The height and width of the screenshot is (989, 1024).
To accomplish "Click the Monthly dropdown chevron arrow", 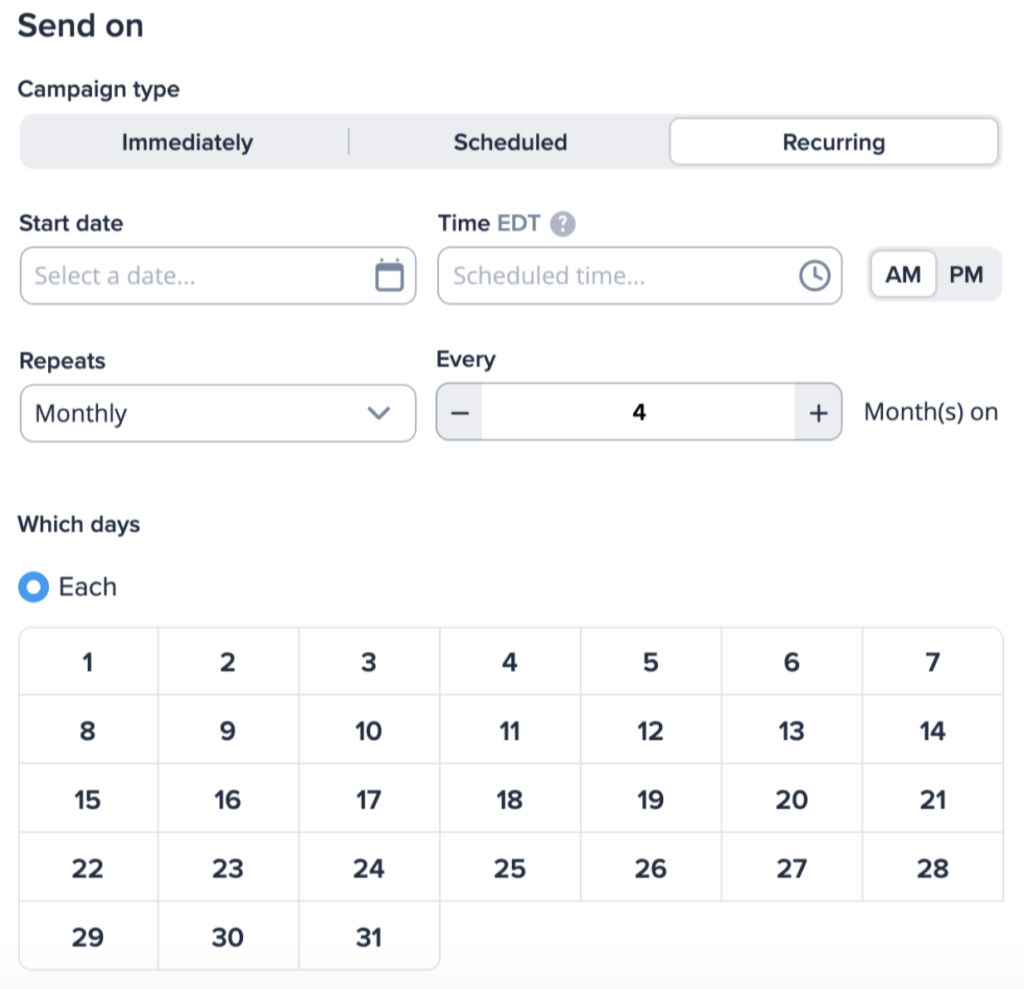I will (x=379, y=413).
